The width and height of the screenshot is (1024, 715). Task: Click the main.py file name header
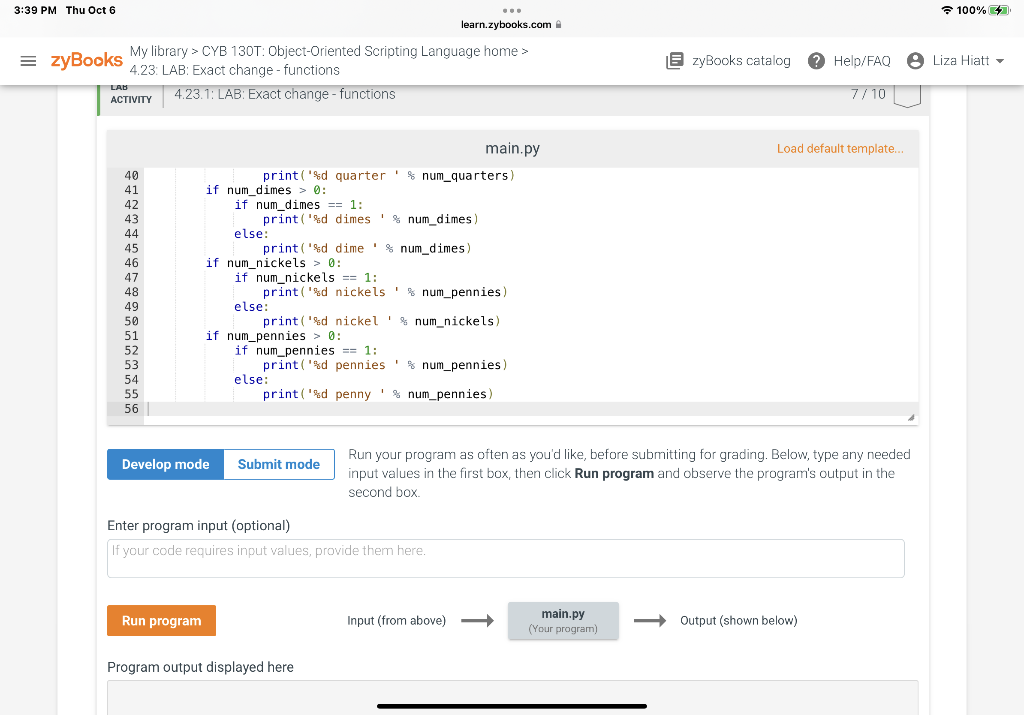tap(513, 148)
